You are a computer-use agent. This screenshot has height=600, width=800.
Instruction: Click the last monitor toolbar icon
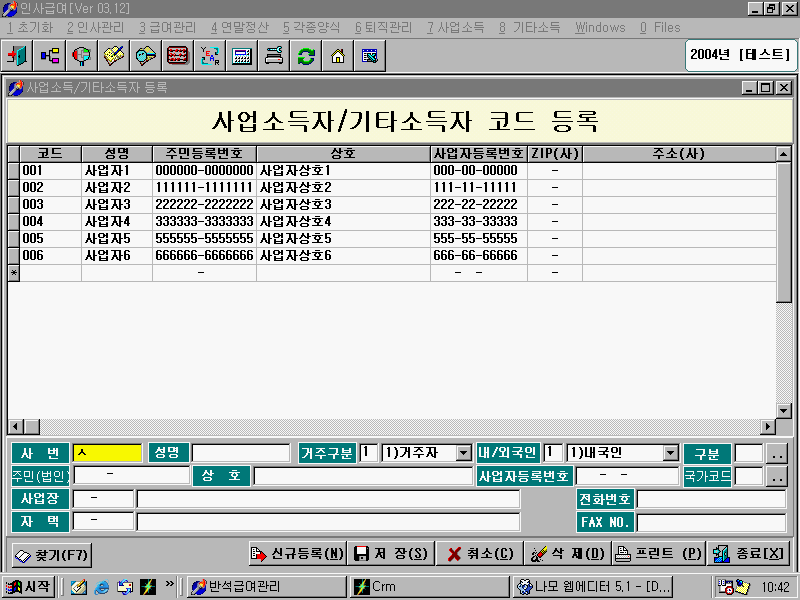367,57
